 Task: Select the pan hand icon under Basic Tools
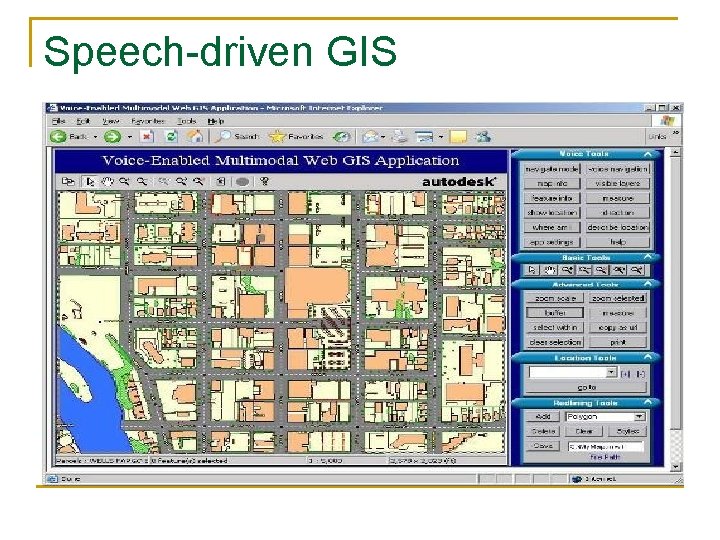tap(550, 270)
